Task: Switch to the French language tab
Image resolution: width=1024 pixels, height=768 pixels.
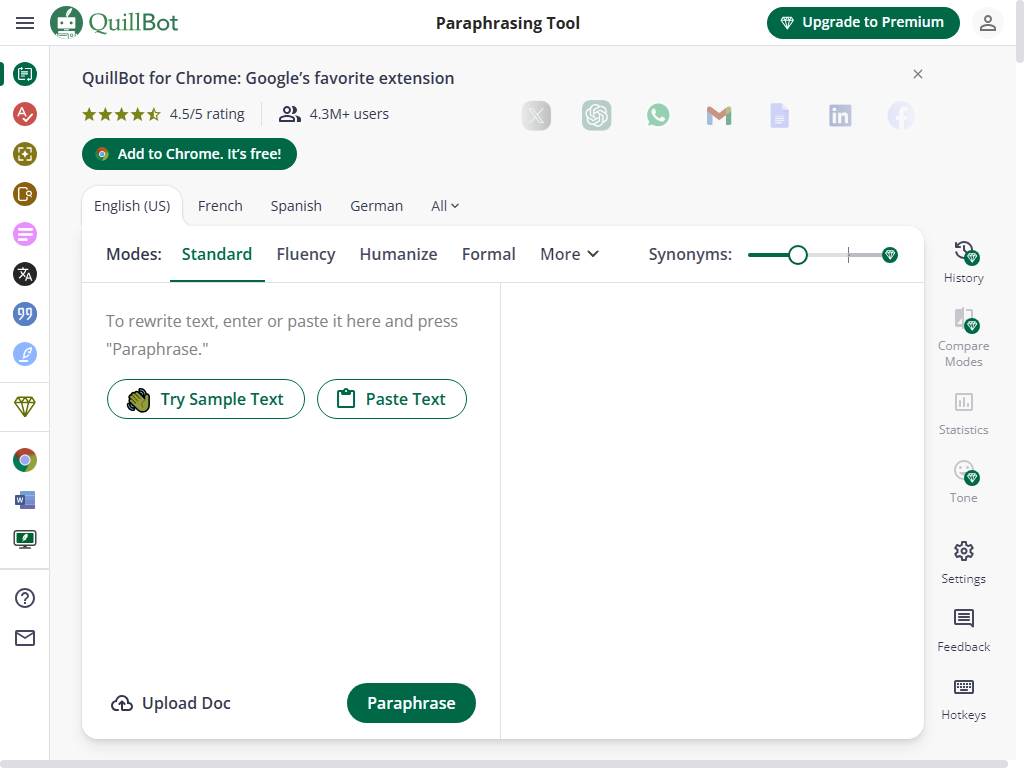Action: pos(220,206)
